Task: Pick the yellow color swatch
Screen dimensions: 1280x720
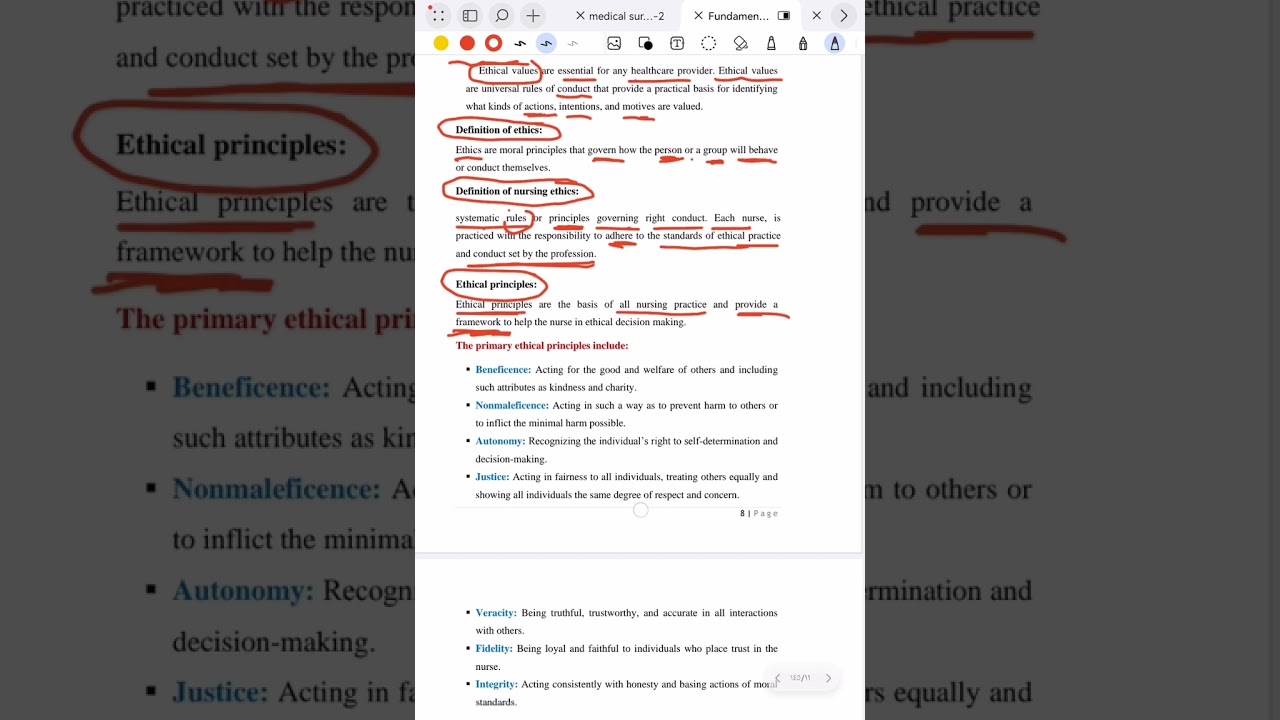Action: (441, 43)
